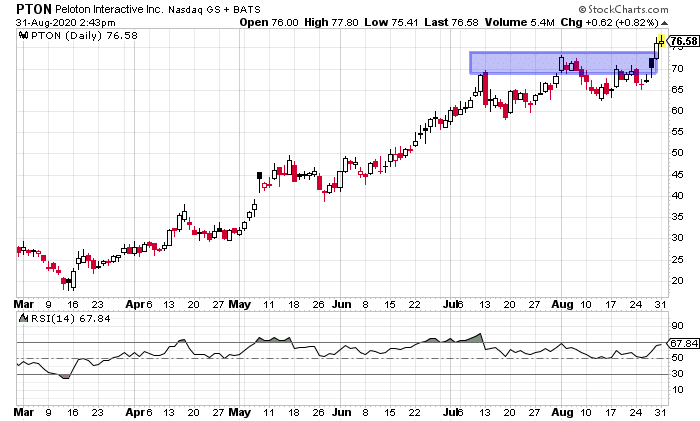Click the 35 label on price axis
Screen dimensions: 700x421
coord(678,217)
